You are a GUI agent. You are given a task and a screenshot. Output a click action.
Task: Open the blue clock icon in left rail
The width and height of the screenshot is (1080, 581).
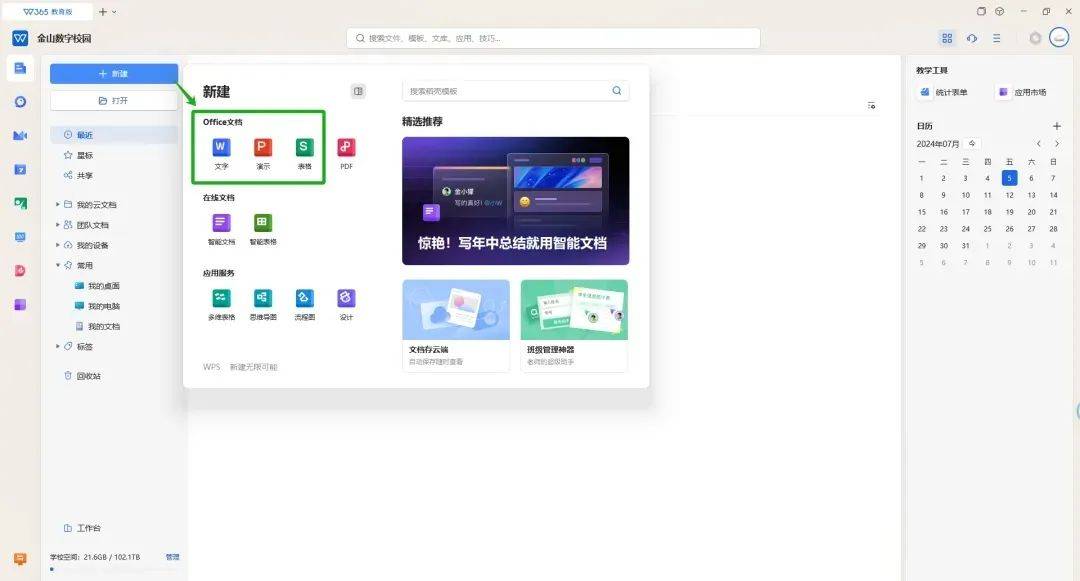20,102
